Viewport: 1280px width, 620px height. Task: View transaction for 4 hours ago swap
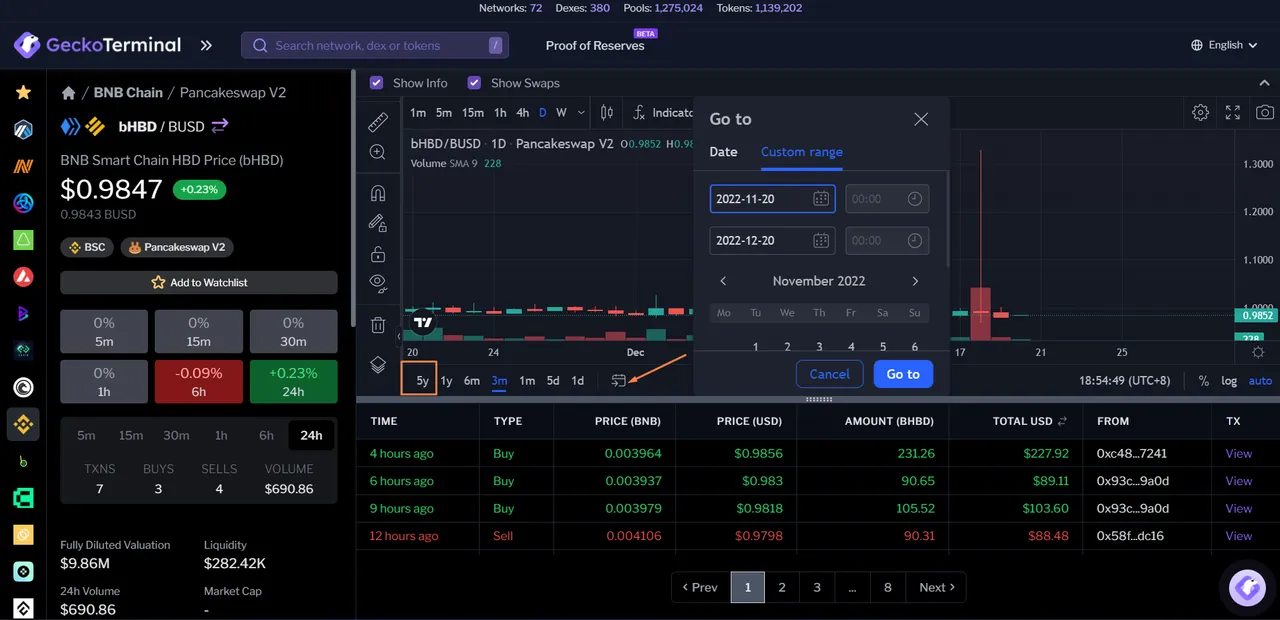[1238, 453]
